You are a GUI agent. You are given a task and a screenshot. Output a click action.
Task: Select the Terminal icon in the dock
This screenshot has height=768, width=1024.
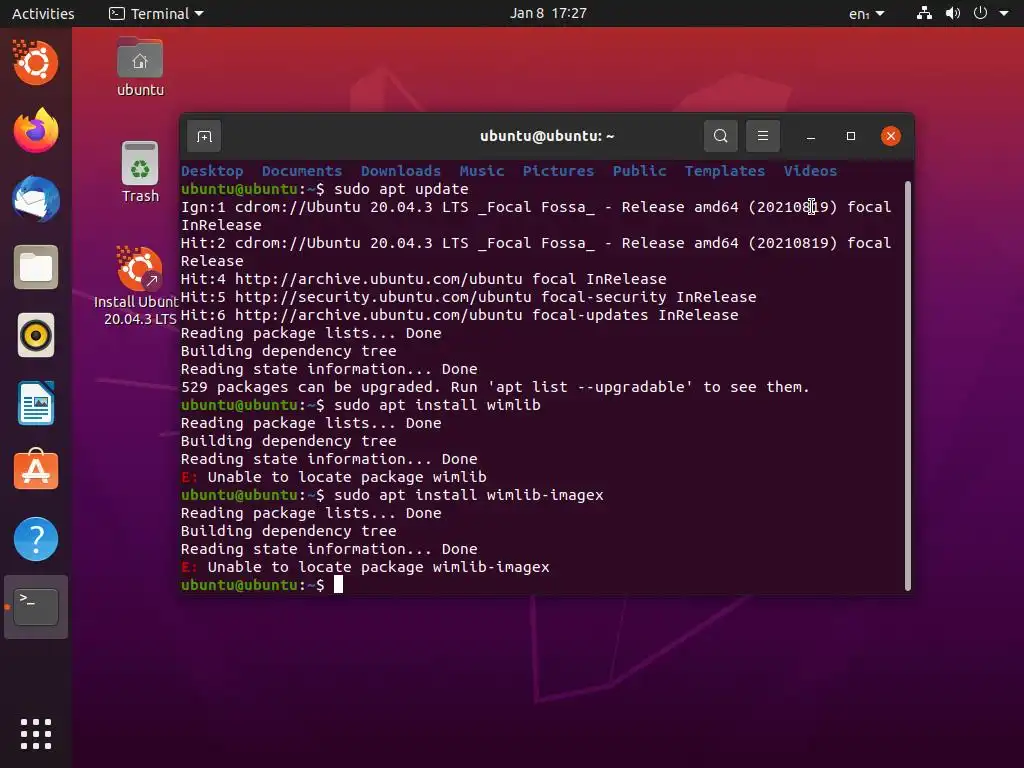(x=35, y=607)
